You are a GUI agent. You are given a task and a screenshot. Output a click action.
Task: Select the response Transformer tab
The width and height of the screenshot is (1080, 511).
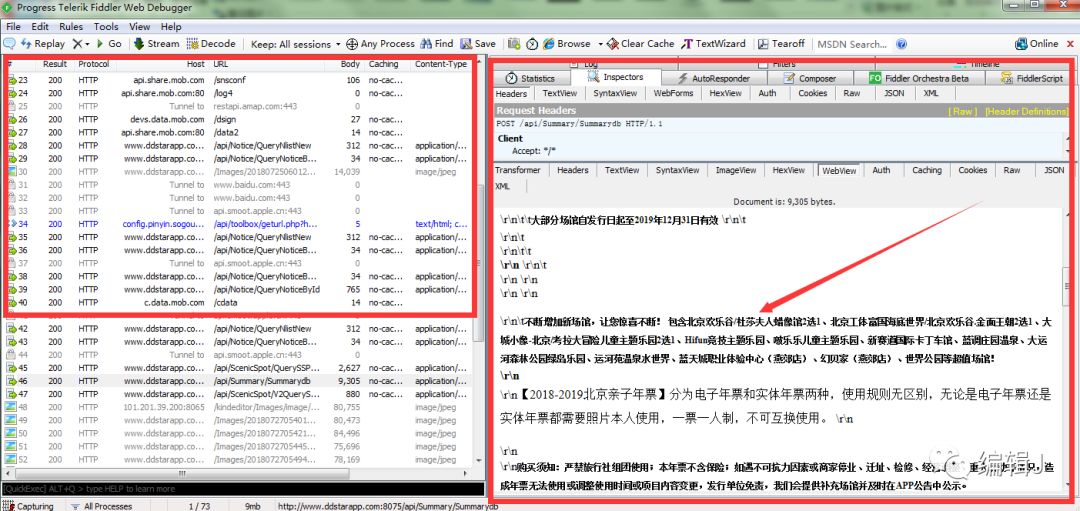pos(518,170)
